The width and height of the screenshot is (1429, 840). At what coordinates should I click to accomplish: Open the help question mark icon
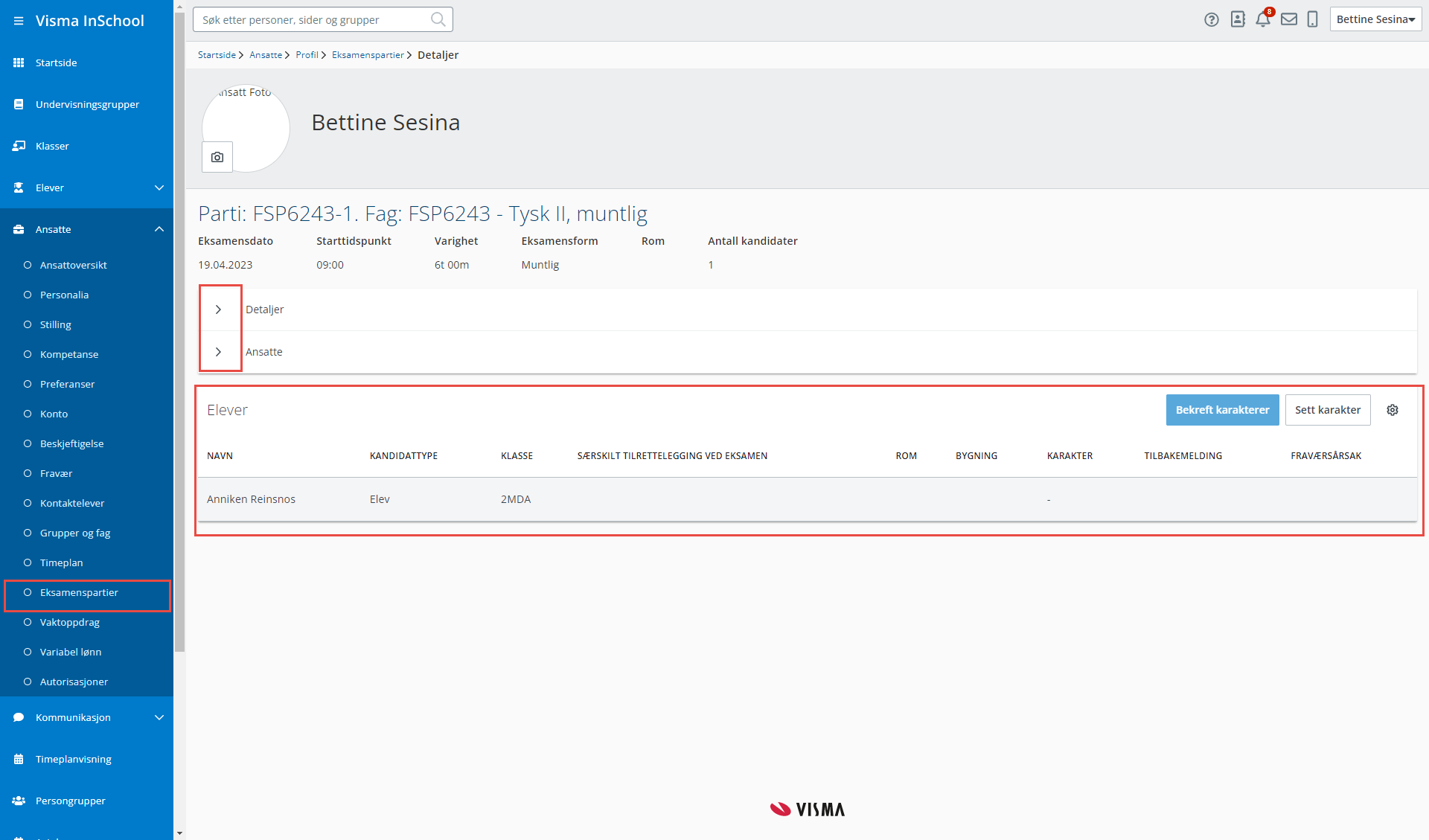[x=1212, y=20]
